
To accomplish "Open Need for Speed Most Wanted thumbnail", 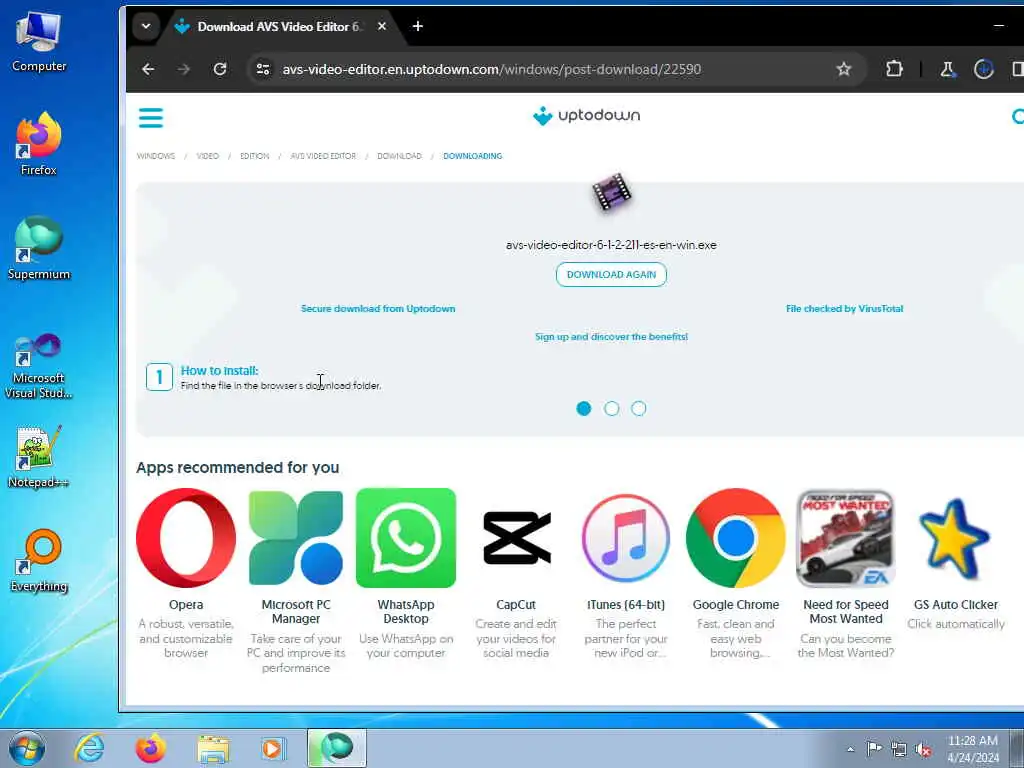I will [846, 537].
